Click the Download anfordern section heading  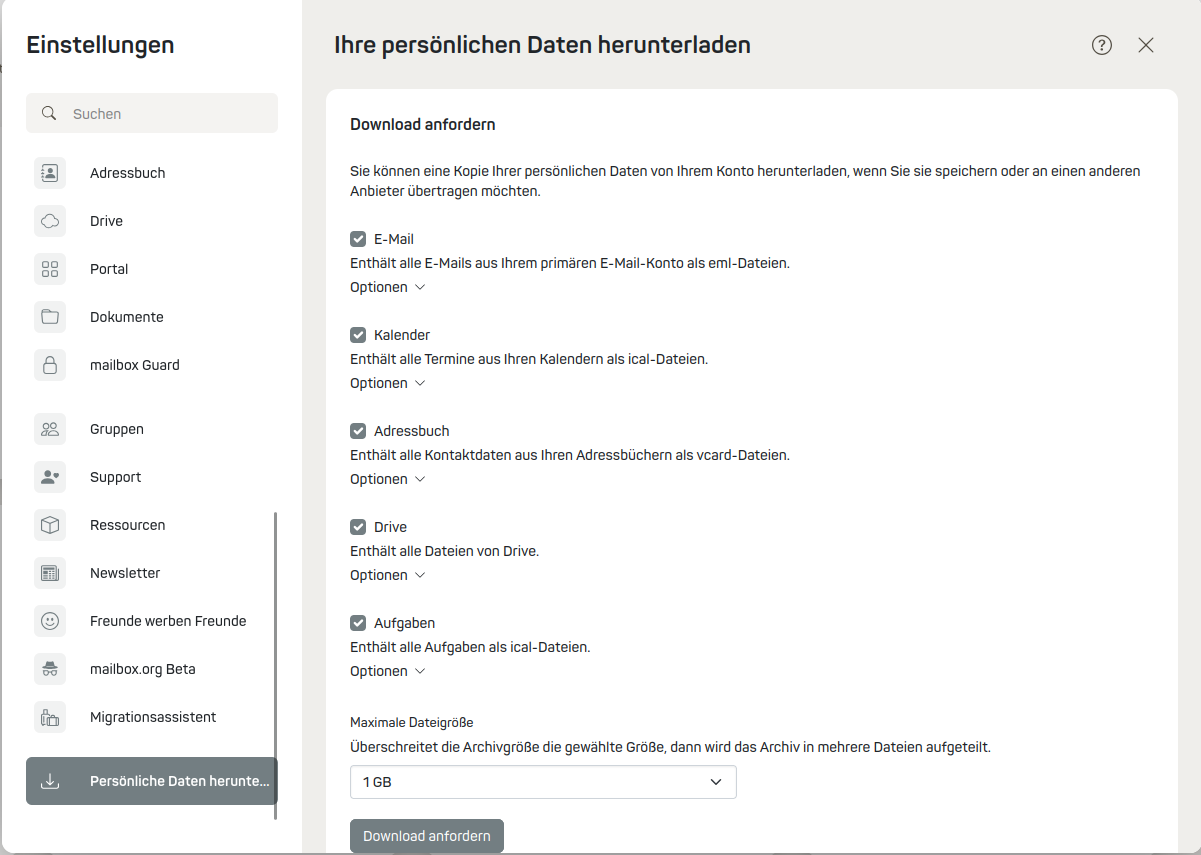tap(423, 125)
